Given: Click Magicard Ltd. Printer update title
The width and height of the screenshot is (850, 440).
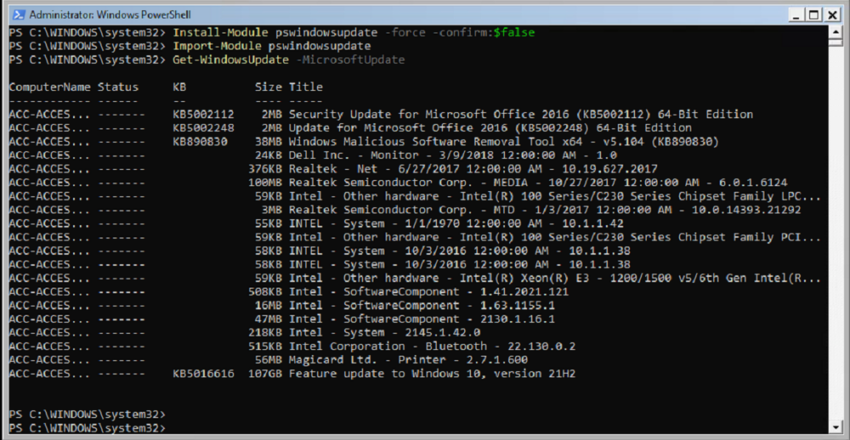Looking at the screenshot, I should (x=408, y=360).
